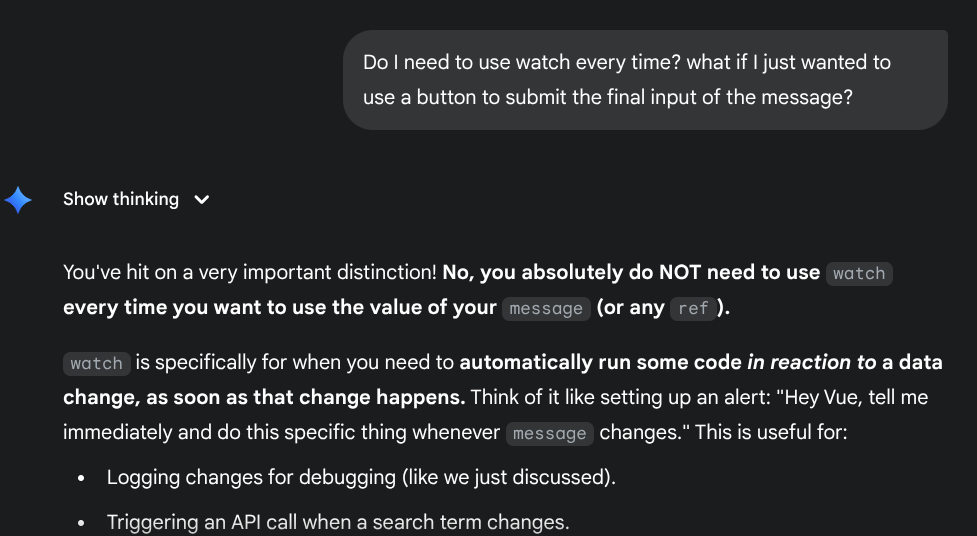Expand the Show thinking chevron
The image size is (977, 536).
coord(202,200)
